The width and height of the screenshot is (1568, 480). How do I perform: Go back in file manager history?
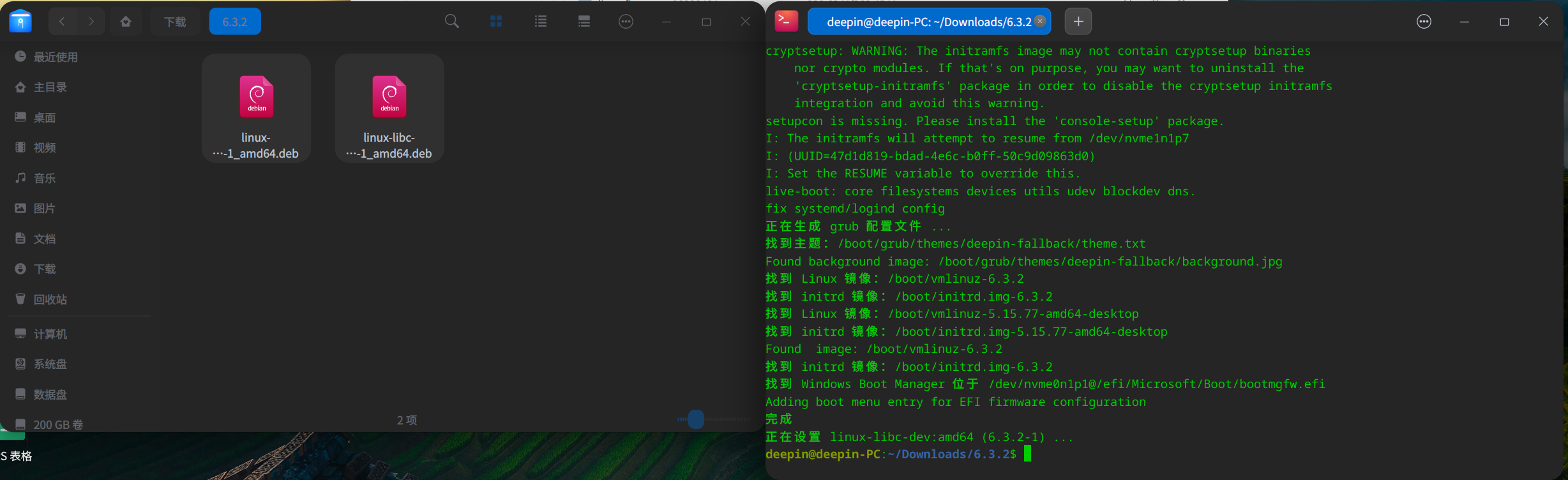tap(62, 22)
